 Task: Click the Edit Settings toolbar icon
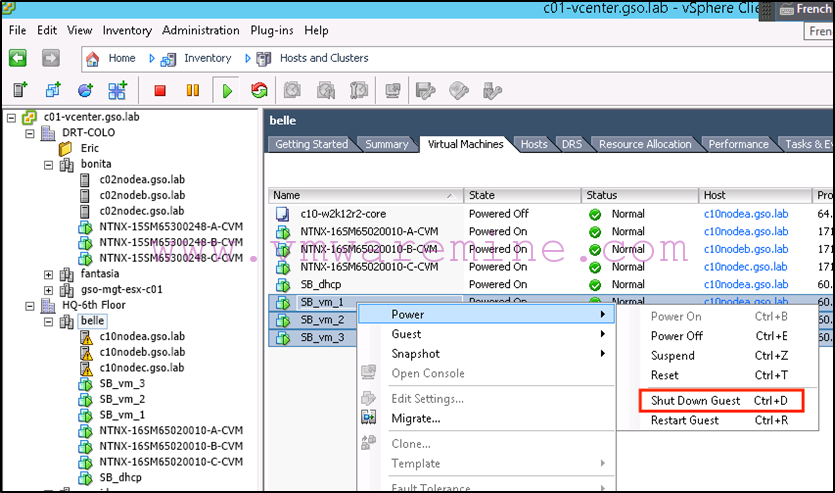pyautogui.click(x=425, y=91)
